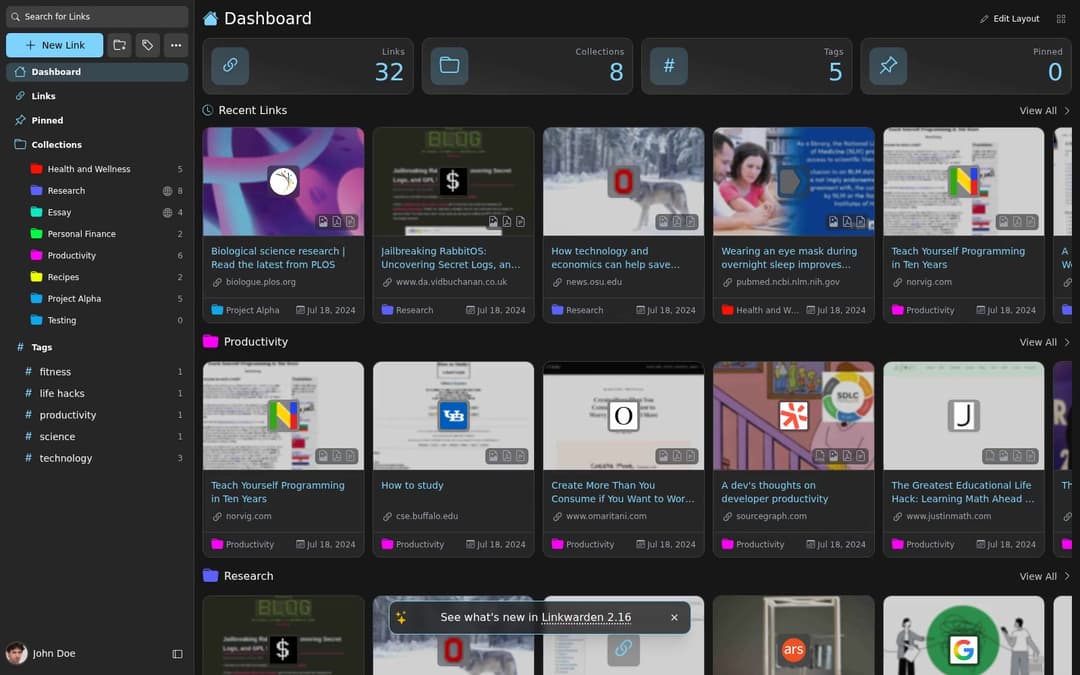The image size is (1080, 675).
Task: Click the new tag icon button
Action: click(147, 45)
